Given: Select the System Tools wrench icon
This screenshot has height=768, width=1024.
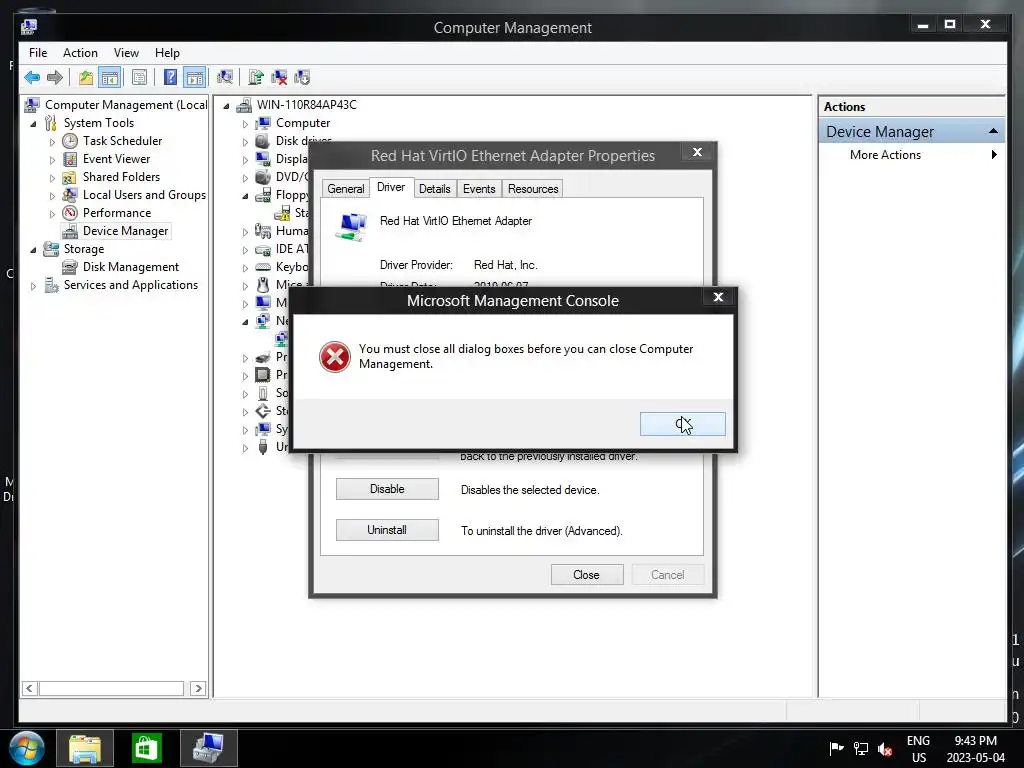Looking at the screenshot, I should click(51, 123).
